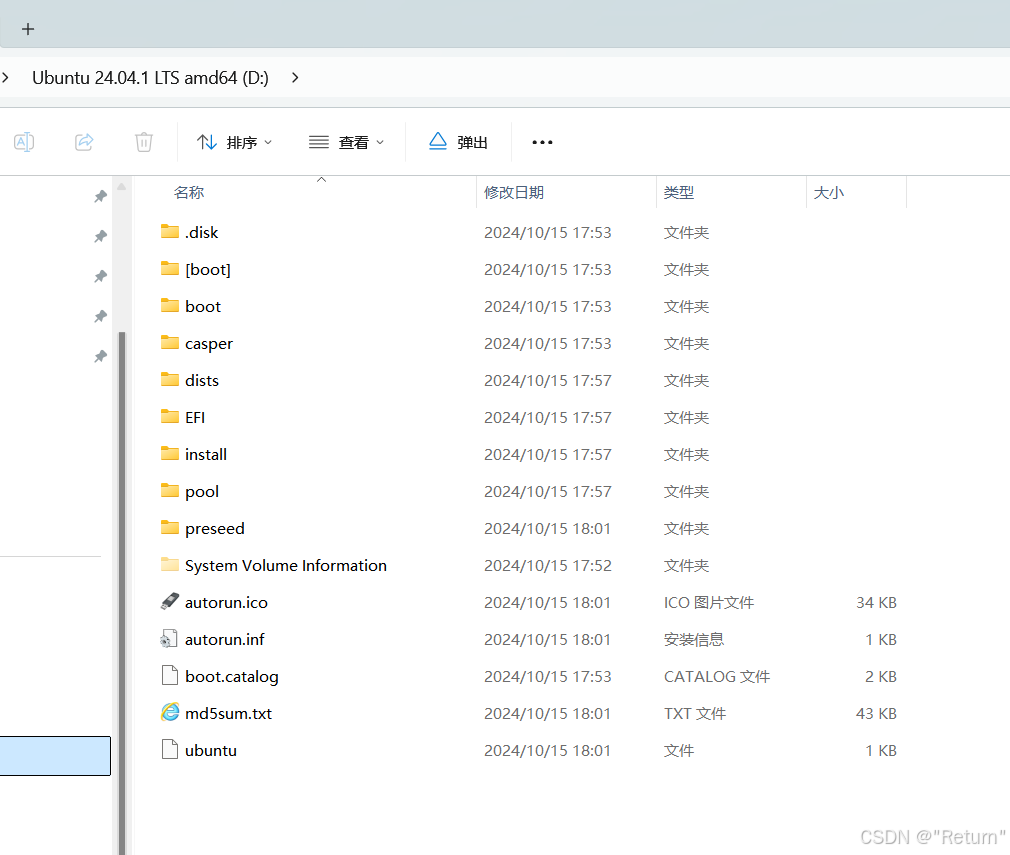Select the autorun.ico file icon
This screenshot has height=855, width=1010.
point(170,602)
